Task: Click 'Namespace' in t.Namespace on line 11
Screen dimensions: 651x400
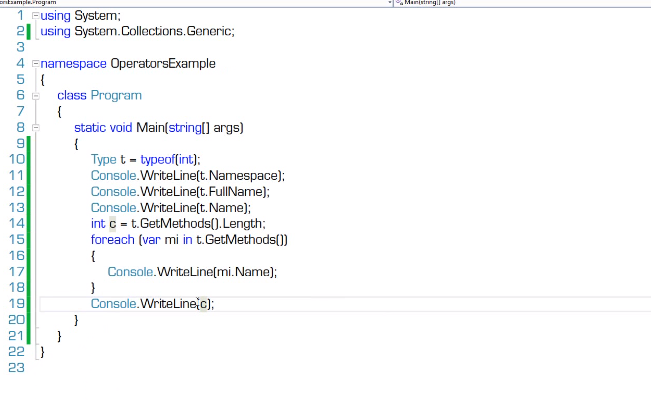Action: 243,176
